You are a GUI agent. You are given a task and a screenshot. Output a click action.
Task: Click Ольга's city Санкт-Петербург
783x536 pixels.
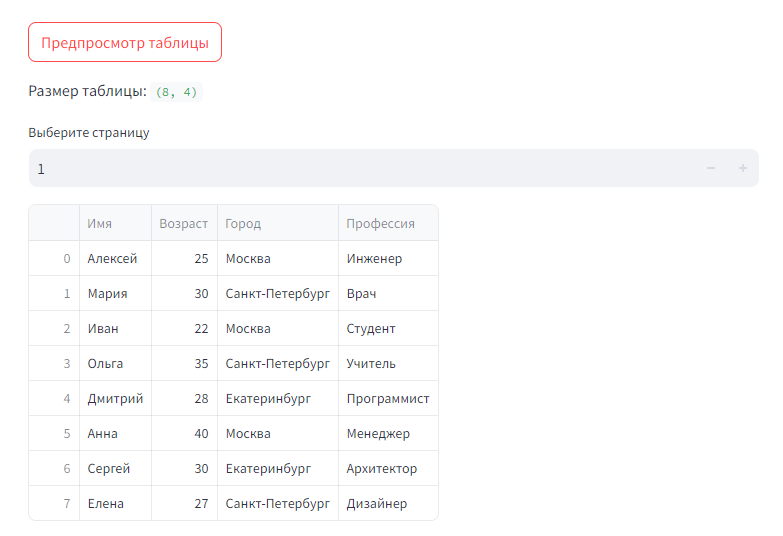pyautogui.click(x=278, y=363)
